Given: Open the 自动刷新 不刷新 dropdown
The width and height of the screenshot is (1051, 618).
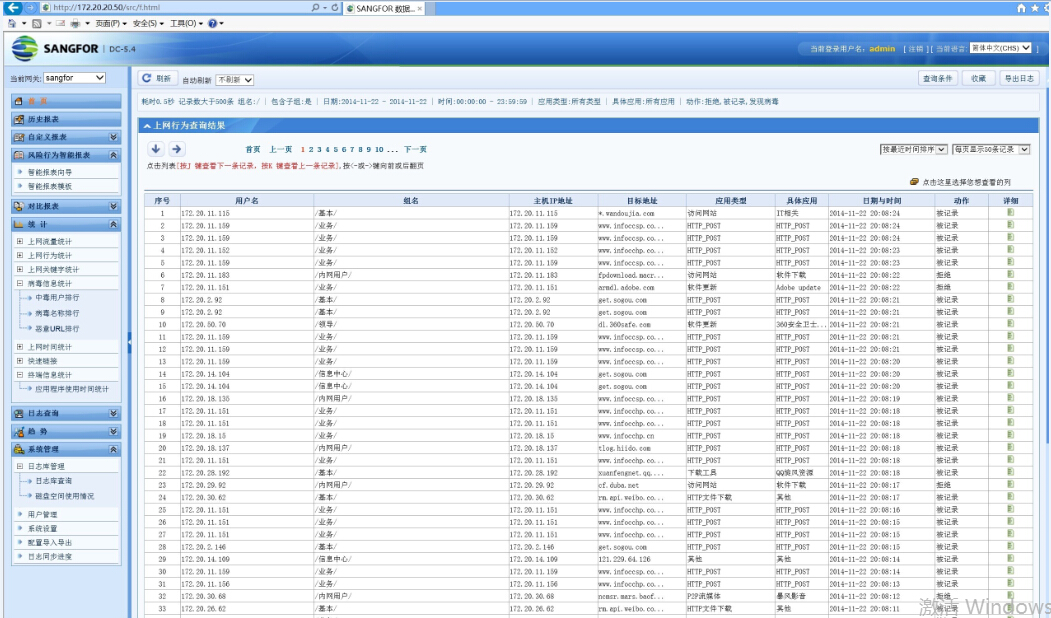Looking at the screenshot, I should (x=235, y=80).
